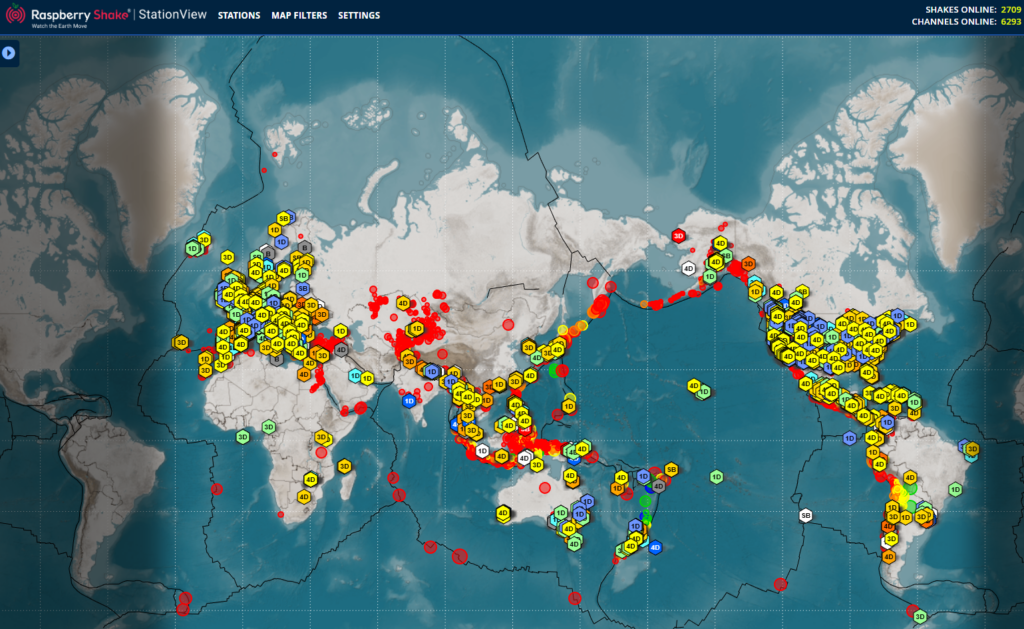
Task: Open the MAP FILTERS menu
Action: pos(299,16)
